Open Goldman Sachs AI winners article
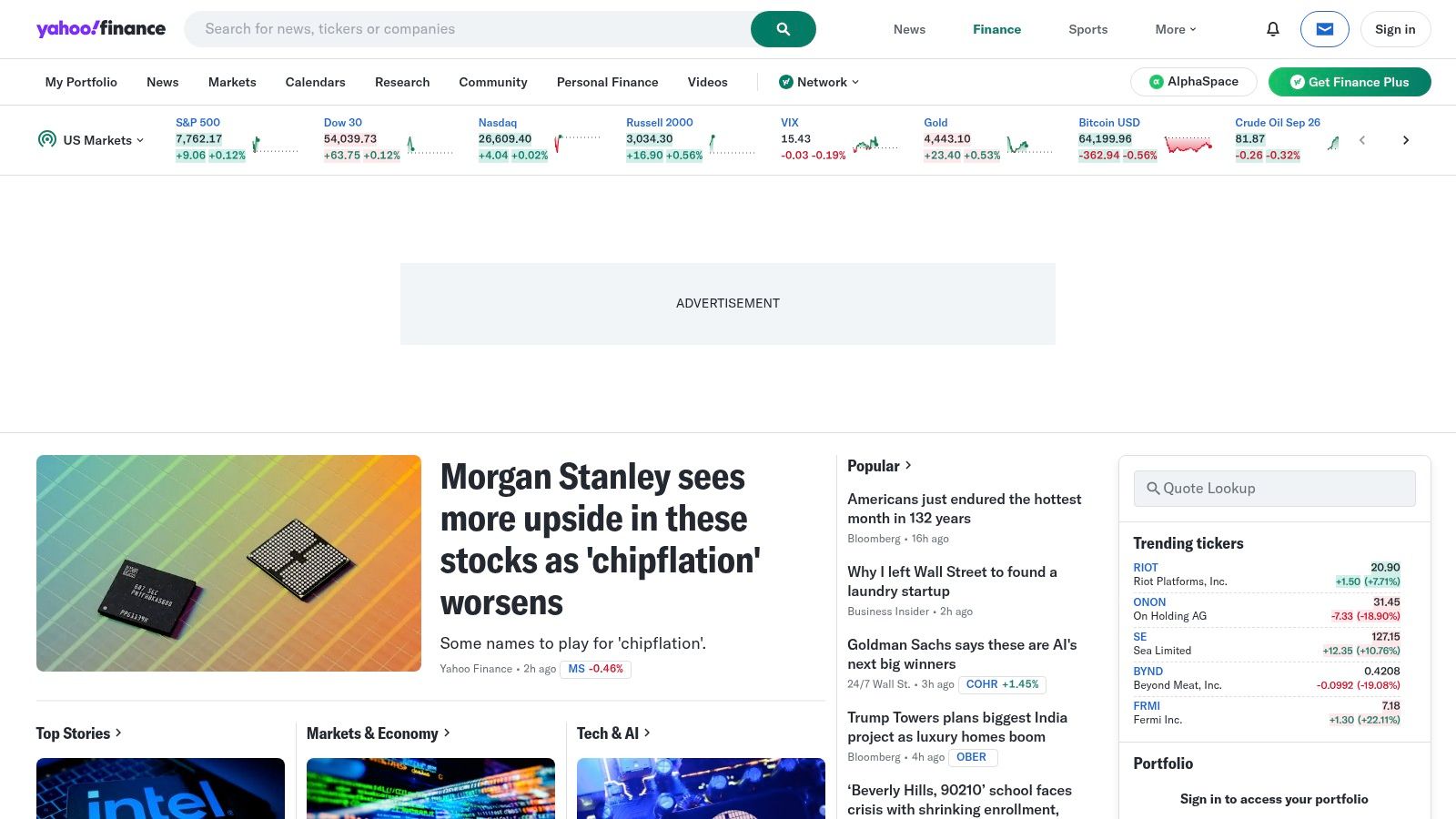The image size is (1456, 819). pos(962,654)
